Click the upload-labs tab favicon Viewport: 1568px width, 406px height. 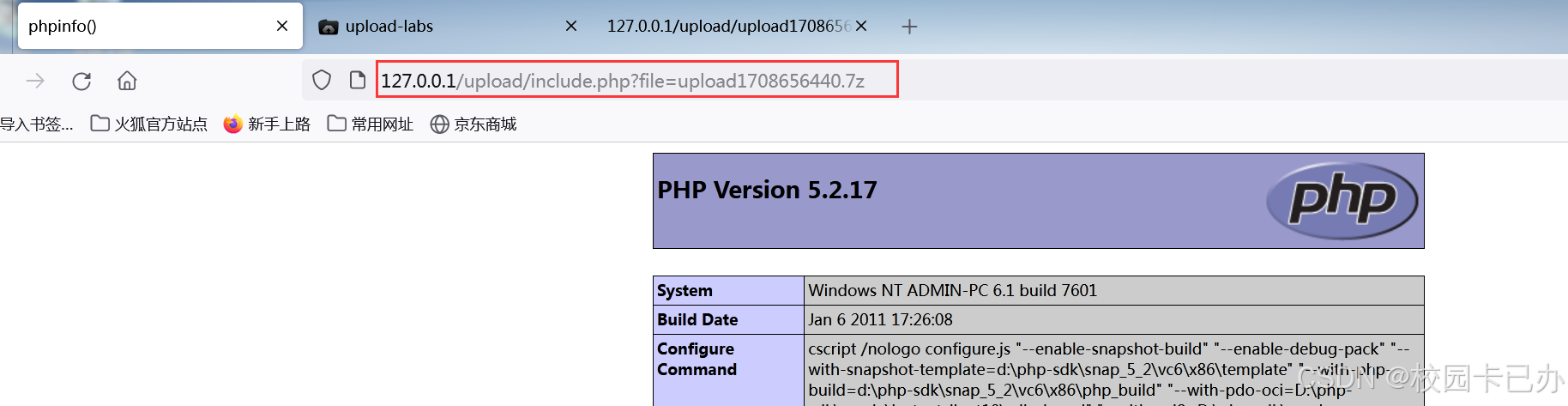click(x=328, y=27)
